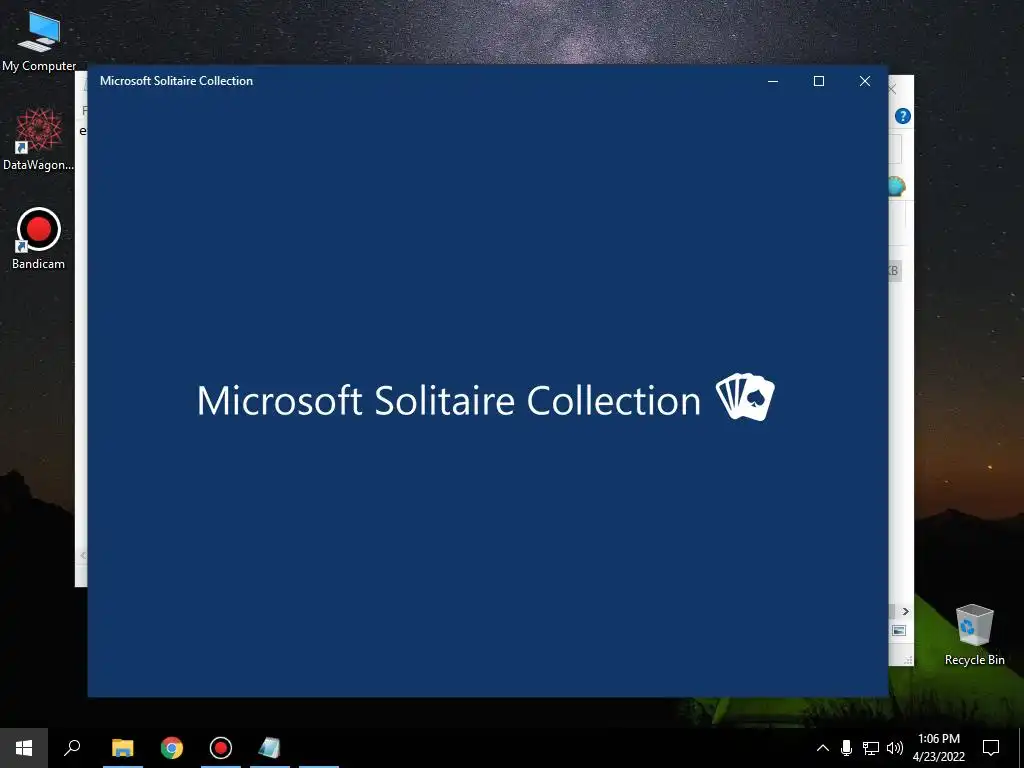
Task: Open network status tray icon
Action: coord(871,748)
